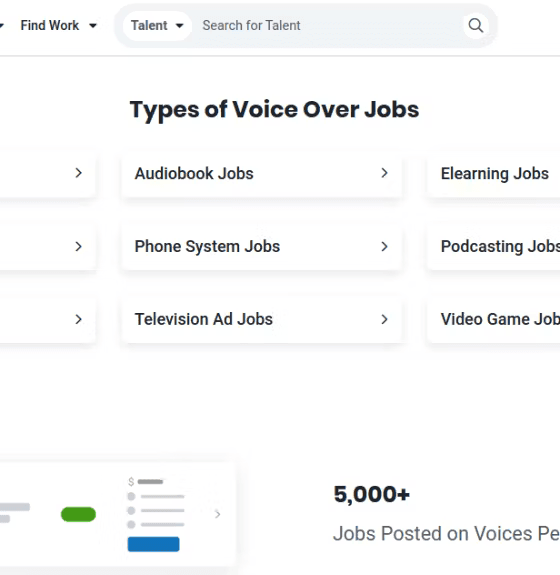560x575 pixels.
Task: Click the 5,000+ statistic text
Action: coord(371,494)
